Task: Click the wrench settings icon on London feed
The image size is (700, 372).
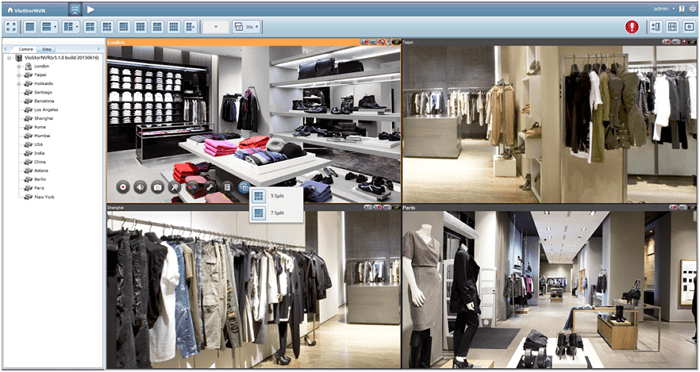Action: click(x=209, y=187)
